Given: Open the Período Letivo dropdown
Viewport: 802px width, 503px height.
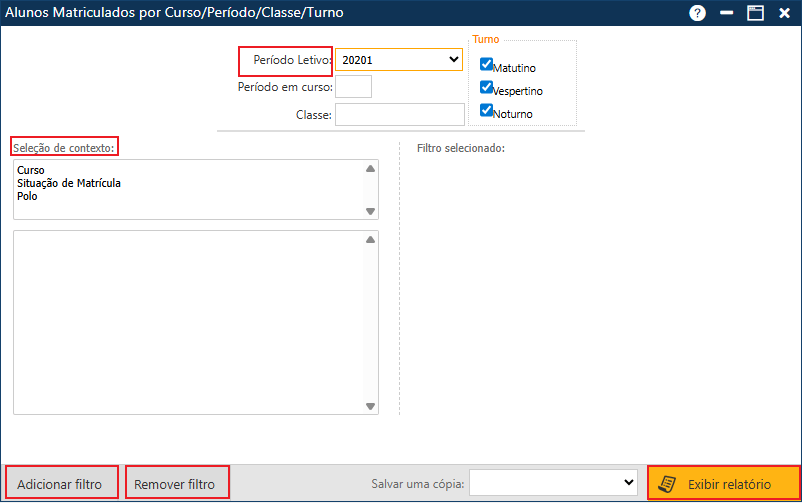Looking at the screenshot, I should coord(399,60).
